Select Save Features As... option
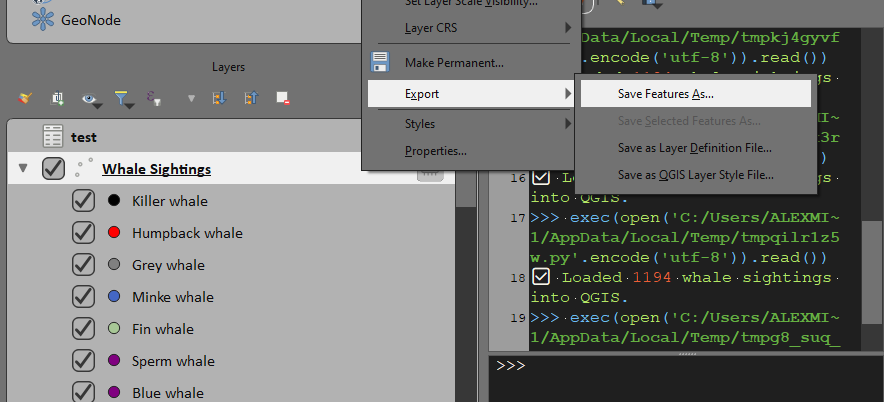This screenshot has height=402, width=884. pos(696,94)
